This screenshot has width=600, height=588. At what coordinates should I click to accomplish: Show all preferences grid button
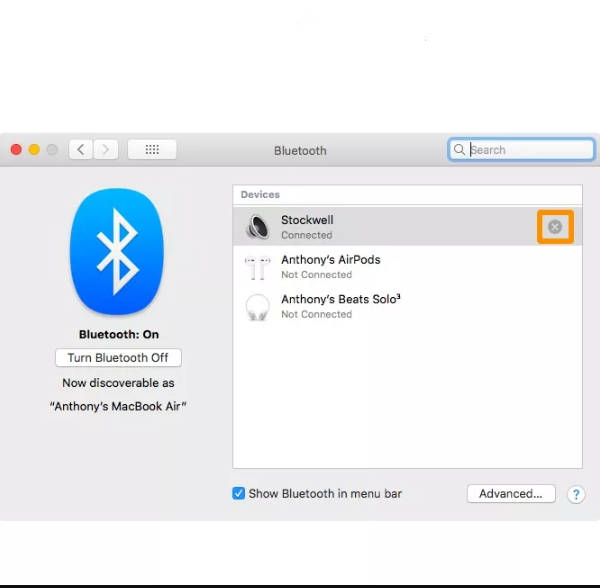point(152,150)
